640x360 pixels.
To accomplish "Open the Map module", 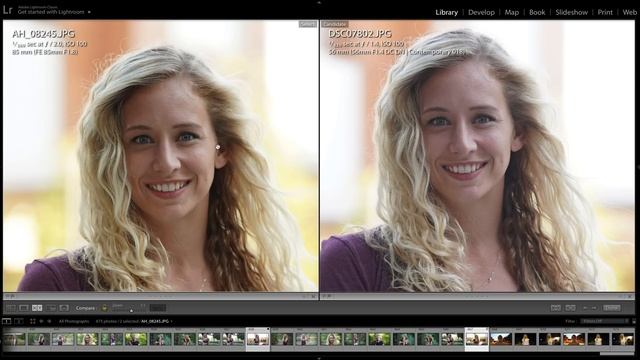I will [511, 12].
